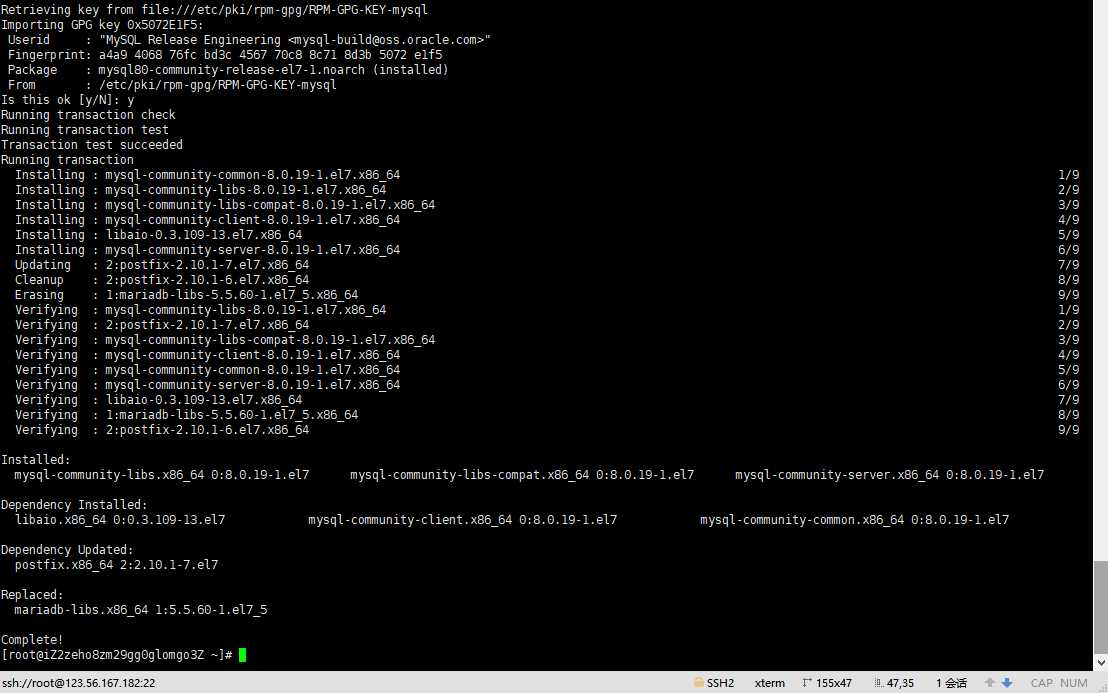Click the 'Erasing : 1:mariadb-libs' line
This screenshot has width=1108, height=693.
pyautogui.click(x=187, y=295)
